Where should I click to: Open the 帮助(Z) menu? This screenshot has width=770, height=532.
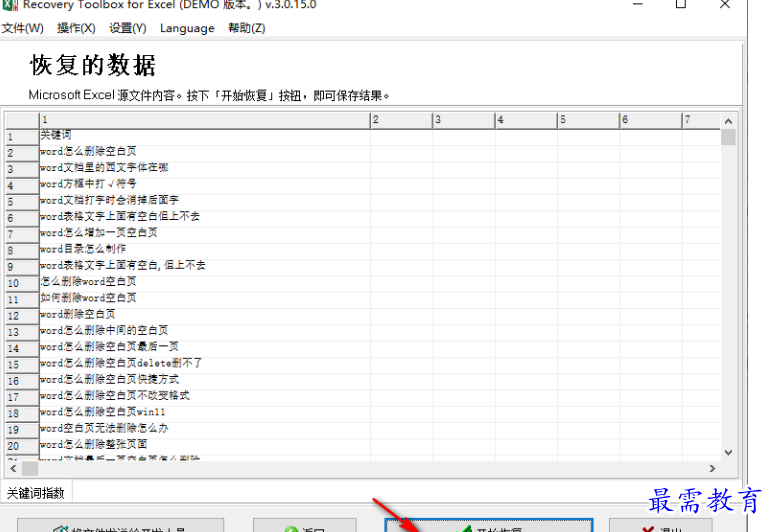(x=247, y=28)
